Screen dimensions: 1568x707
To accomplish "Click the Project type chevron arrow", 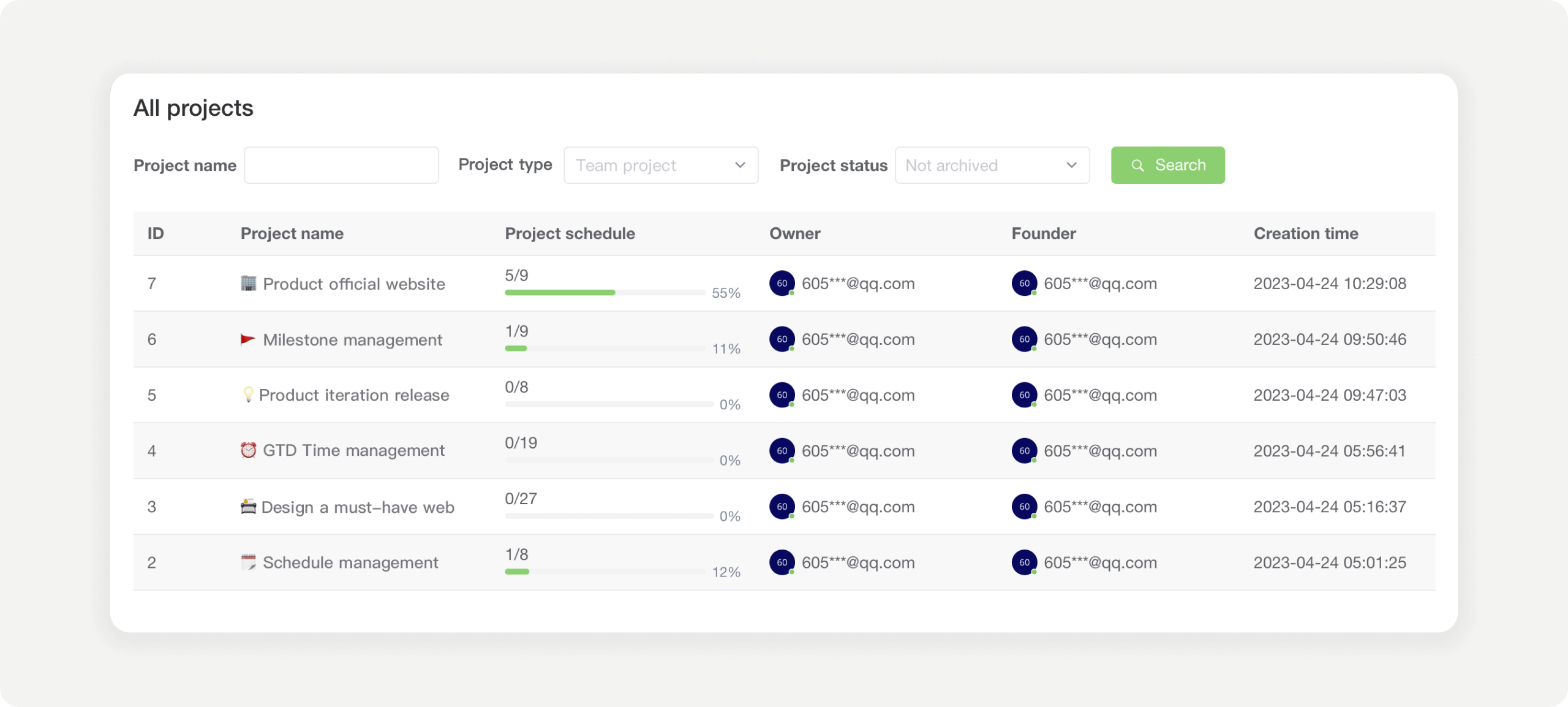I will [x=740, y=165].
